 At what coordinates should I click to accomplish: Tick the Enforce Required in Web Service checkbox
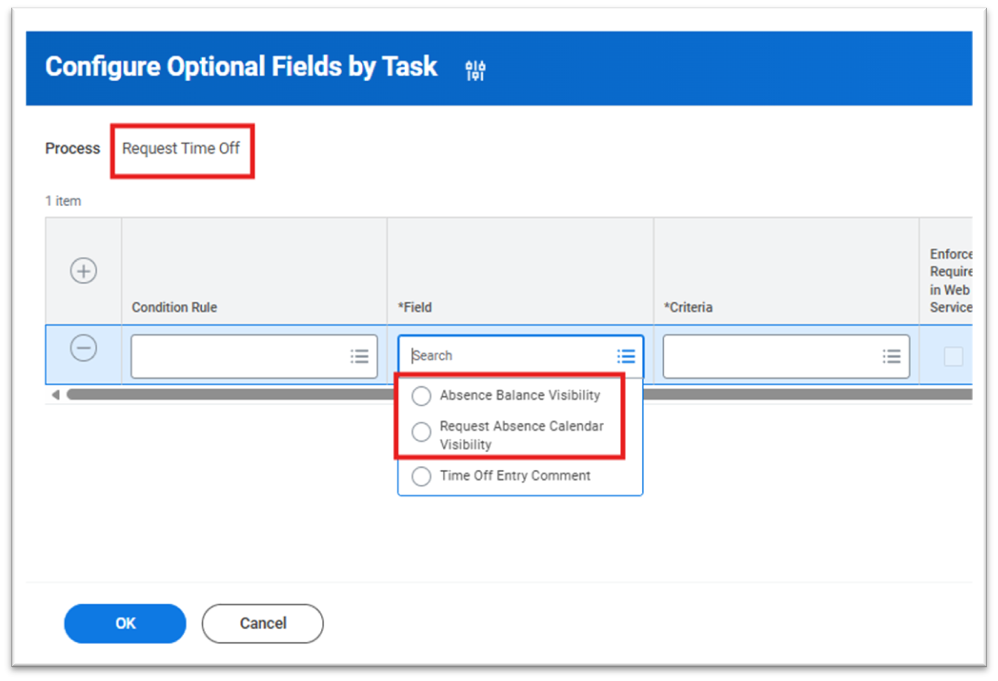pos(953,356)
